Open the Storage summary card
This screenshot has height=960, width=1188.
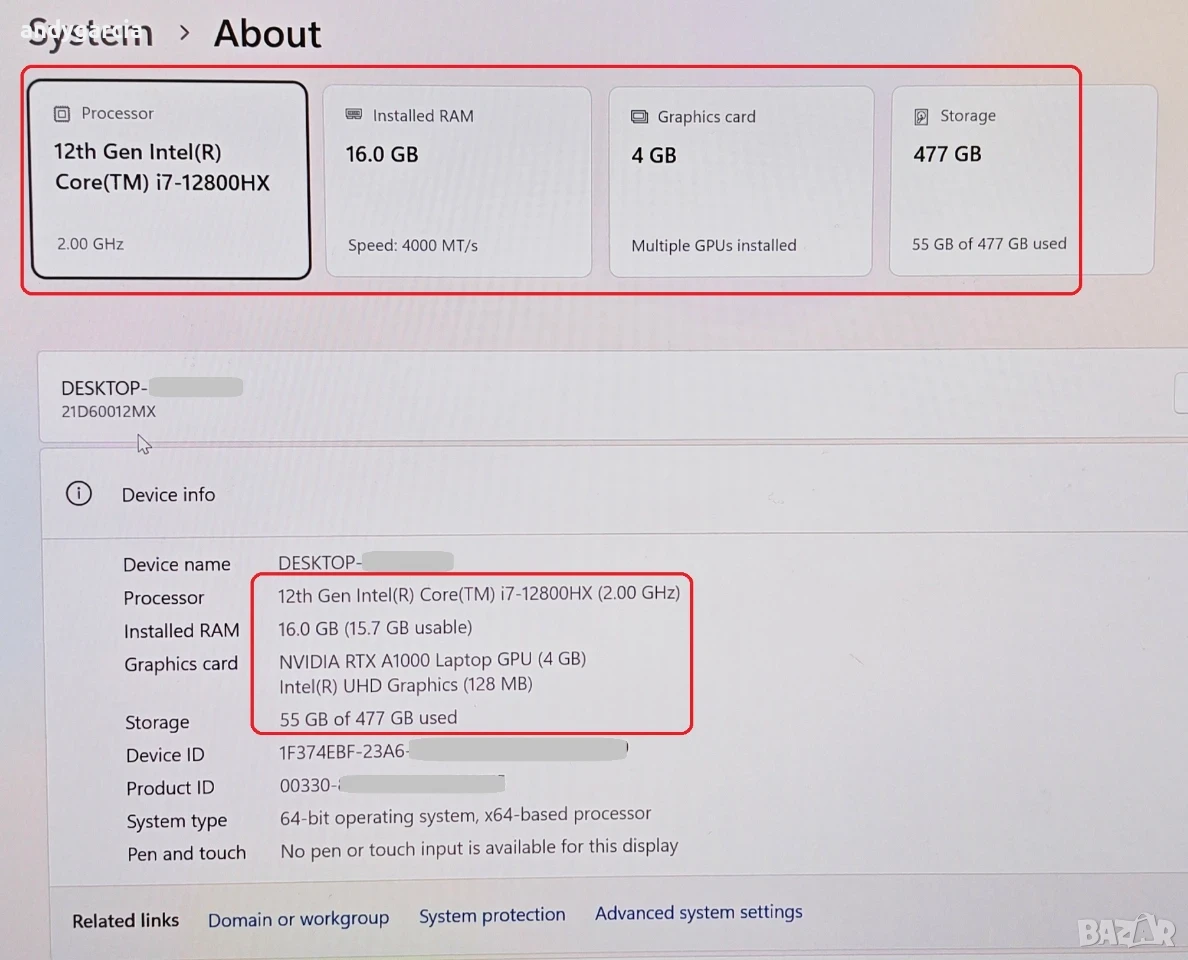coord(1023,180)
